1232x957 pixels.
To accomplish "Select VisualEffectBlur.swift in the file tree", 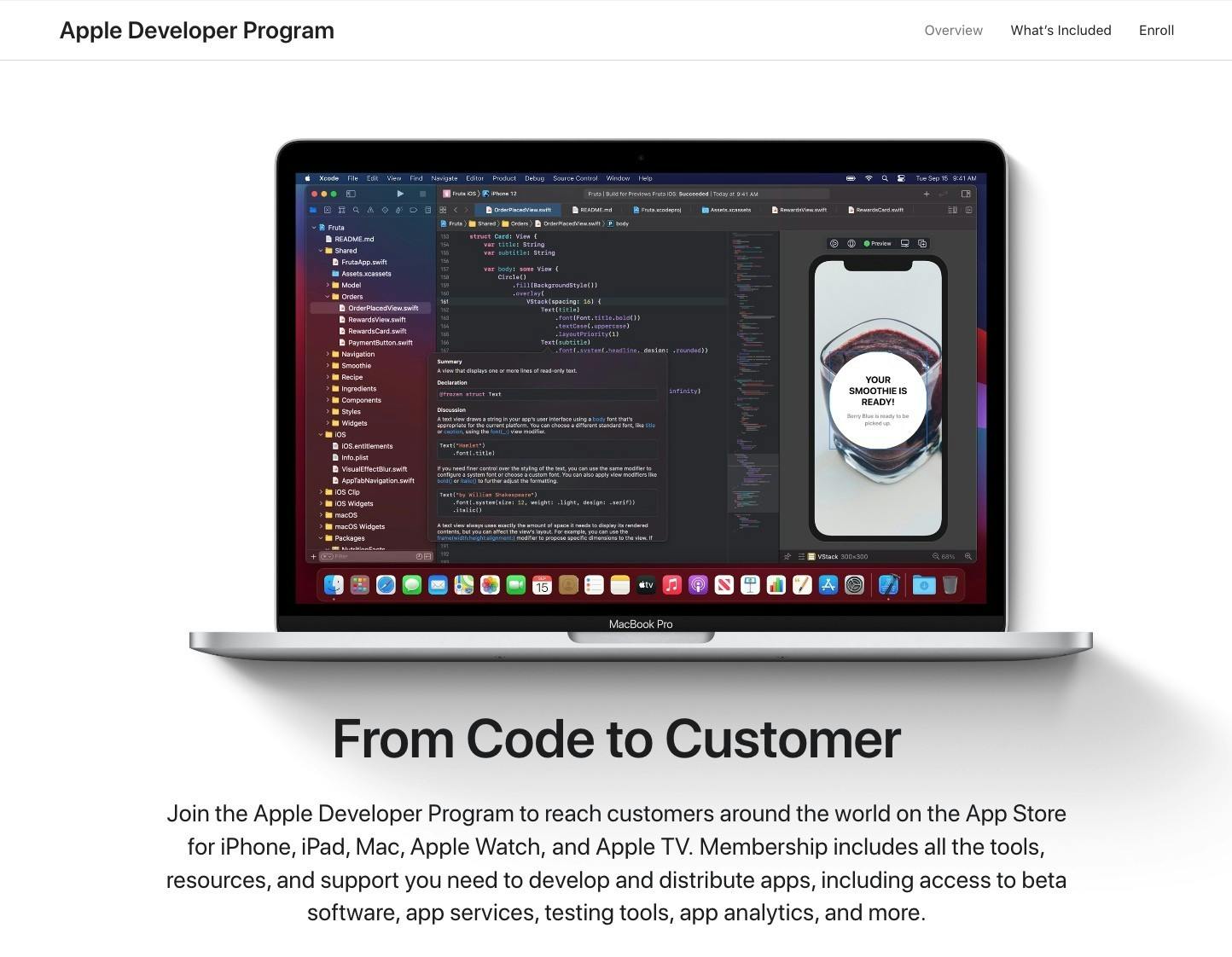I will [x=369, y=469].
